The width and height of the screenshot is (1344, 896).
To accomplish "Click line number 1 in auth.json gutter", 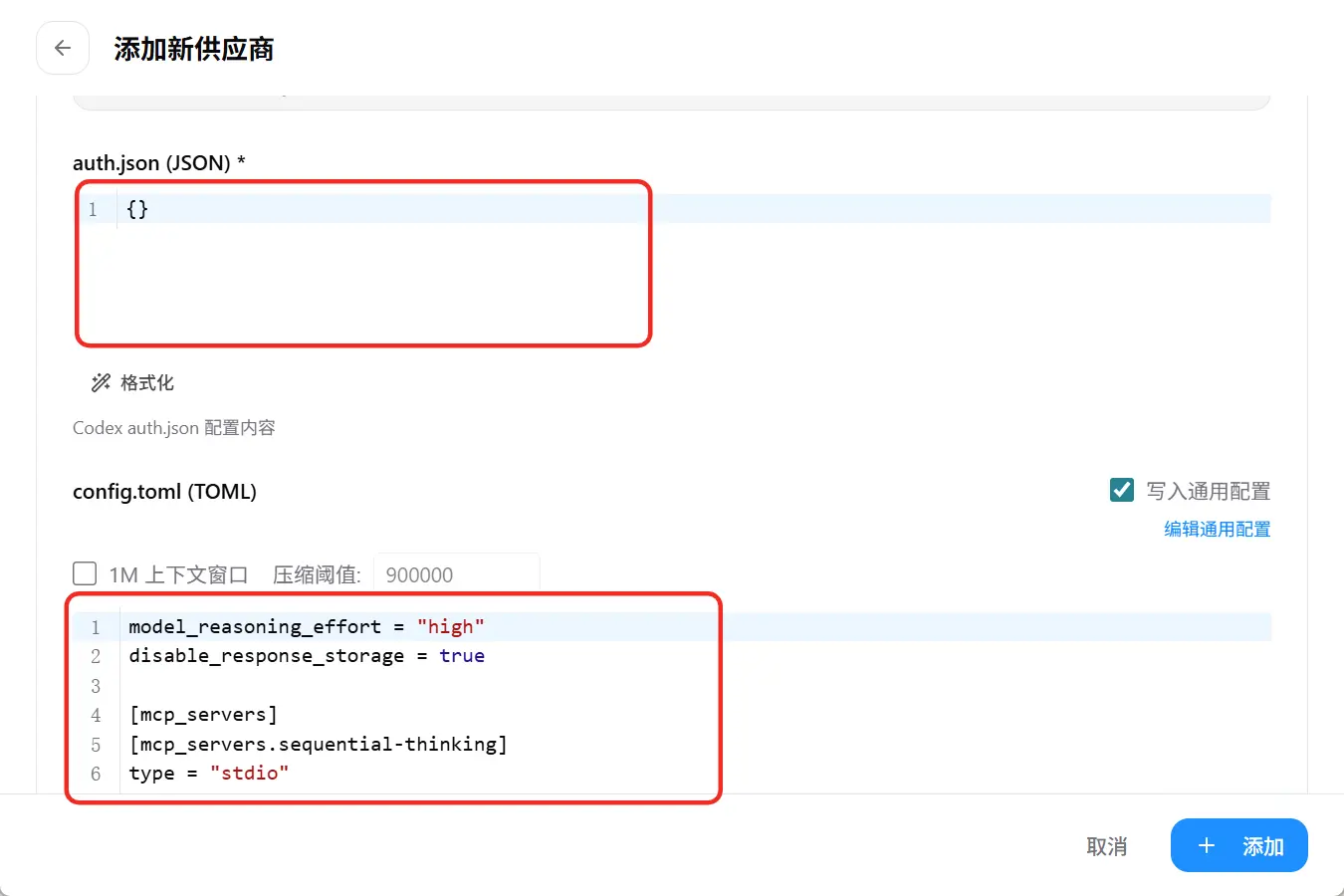I will coord(93,209).
